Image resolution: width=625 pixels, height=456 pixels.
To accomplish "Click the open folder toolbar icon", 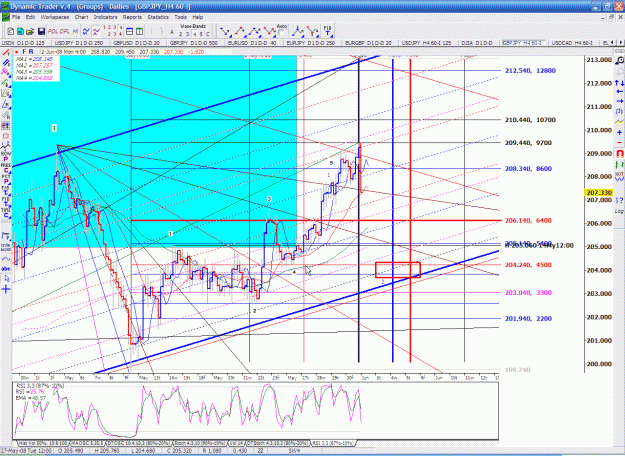I will (x=30, y=31).
